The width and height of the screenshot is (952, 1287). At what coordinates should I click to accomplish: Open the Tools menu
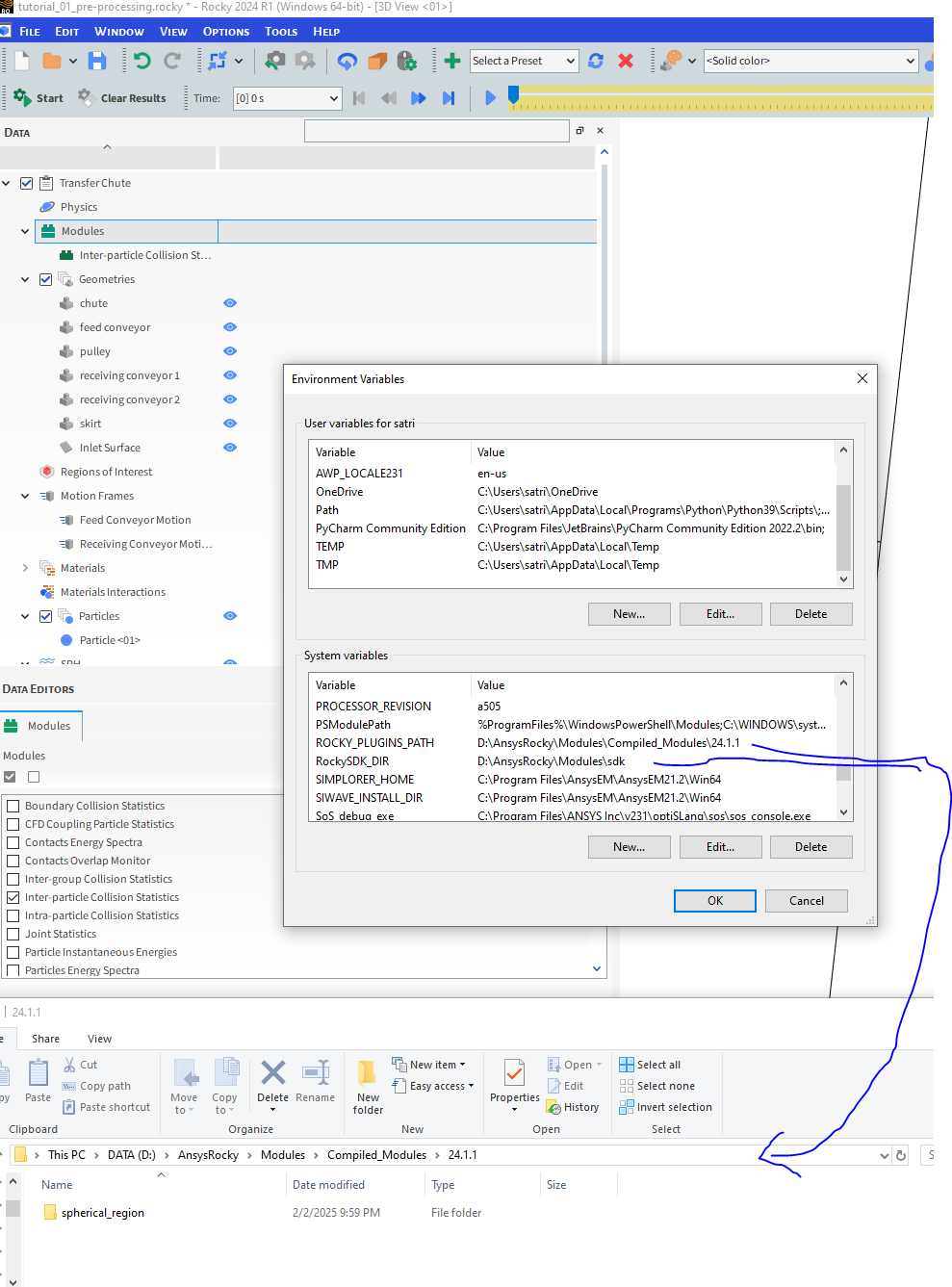coord(281,32)
